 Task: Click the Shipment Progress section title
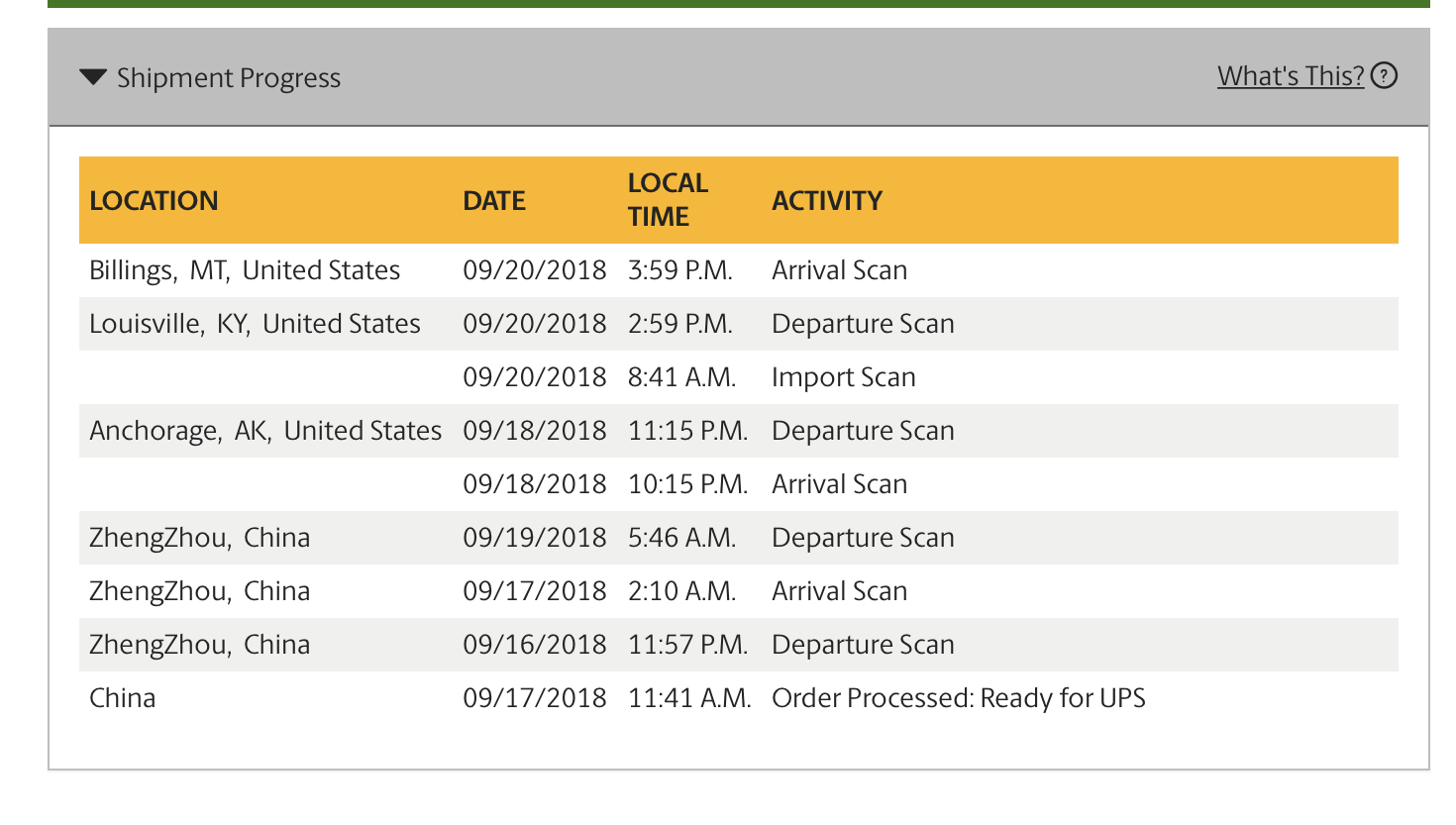(229, 78)
